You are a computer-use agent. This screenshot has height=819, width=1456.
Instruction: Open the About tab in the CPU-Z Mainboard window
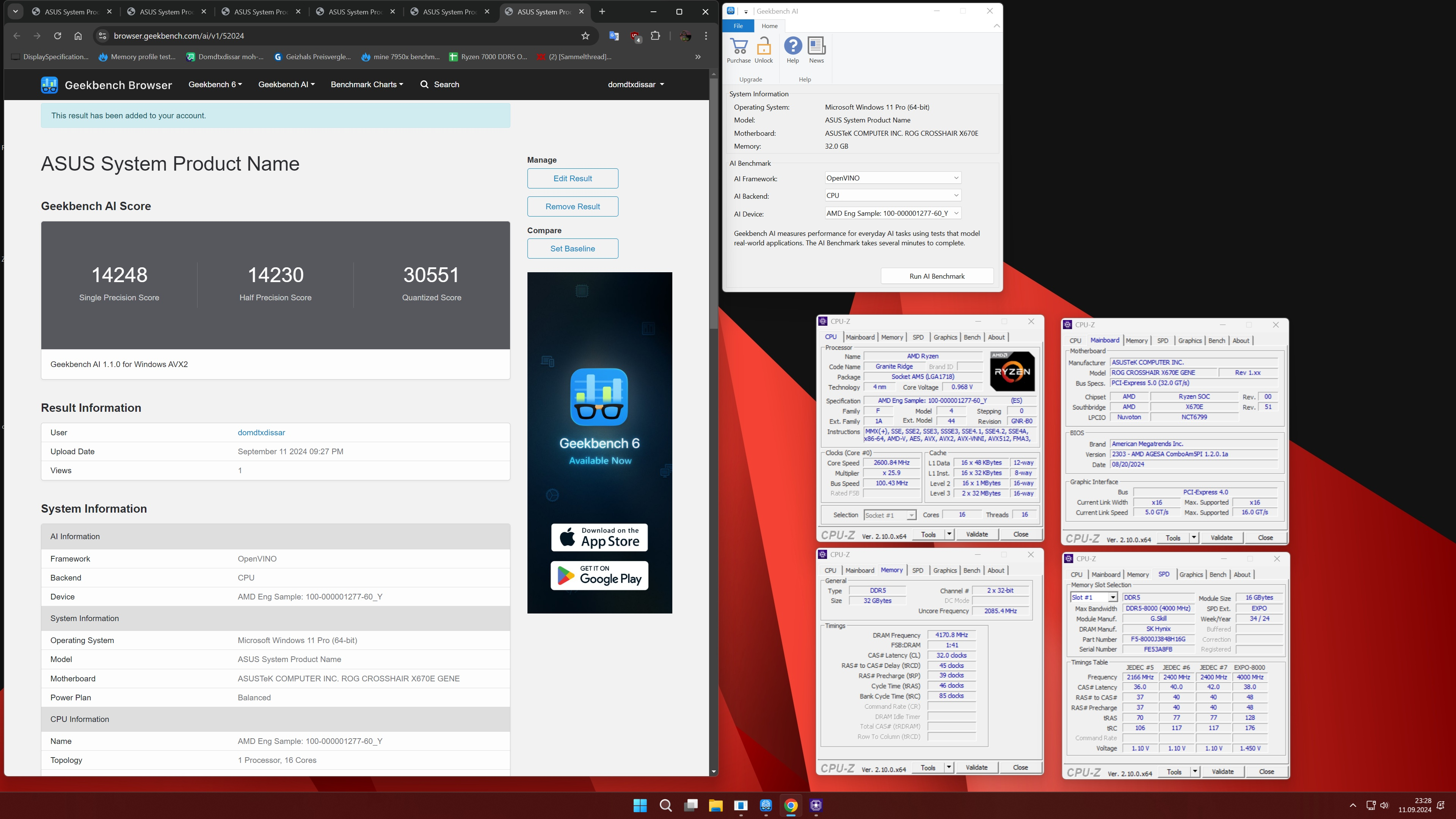click(1241, 341)
